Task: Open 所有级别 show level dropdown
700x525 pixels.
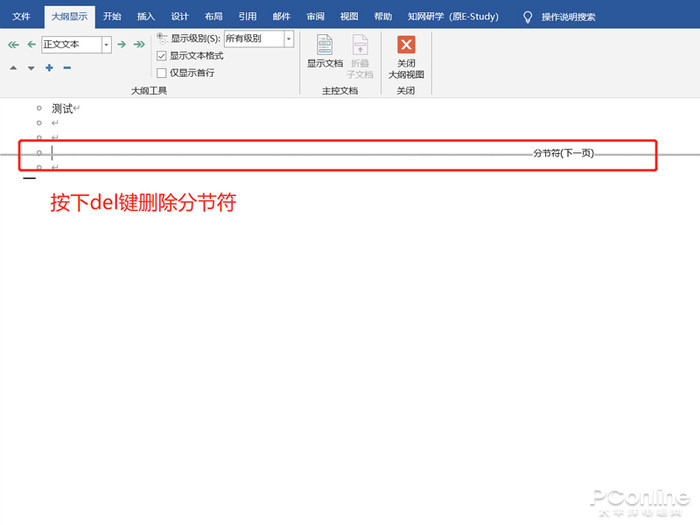Action: click(289, 39)
